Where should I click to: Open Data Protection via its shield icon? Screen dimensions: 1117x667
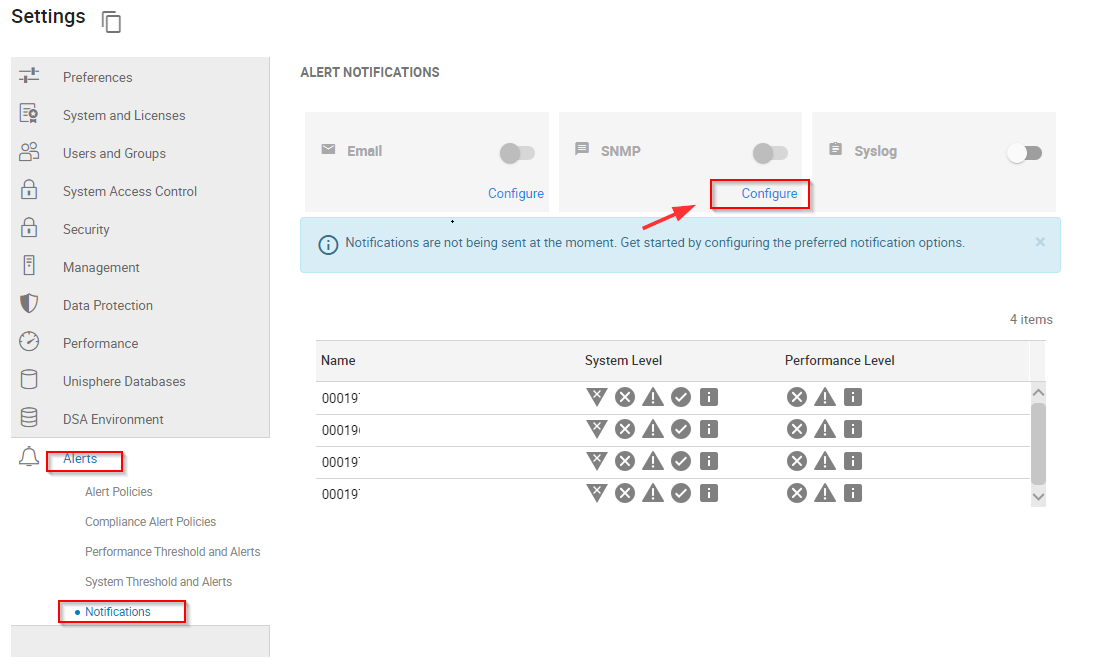pyautogui.click(x=30, y=304)
